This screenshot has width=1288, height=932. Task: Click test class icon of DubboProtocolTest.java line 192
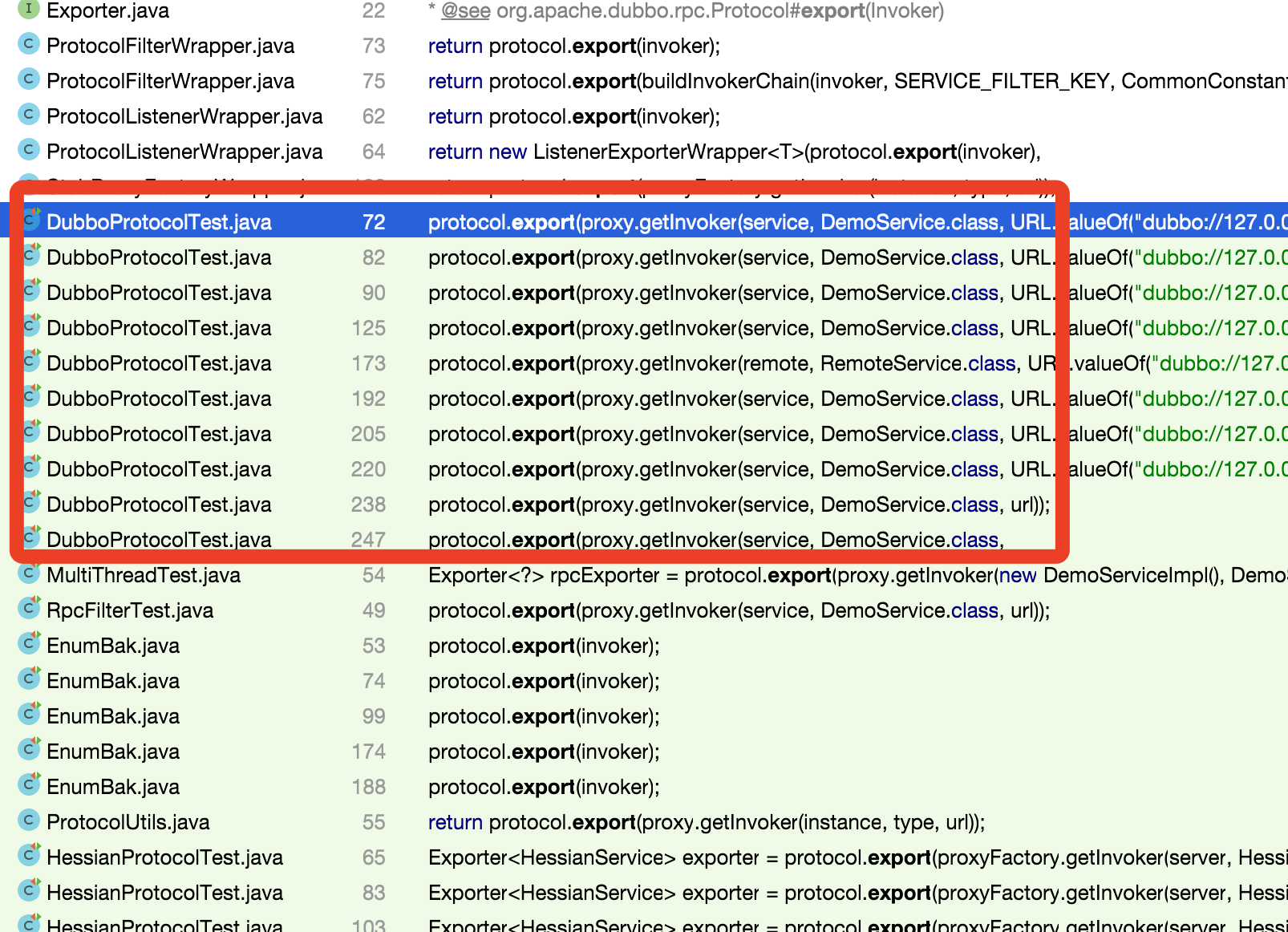30,397
